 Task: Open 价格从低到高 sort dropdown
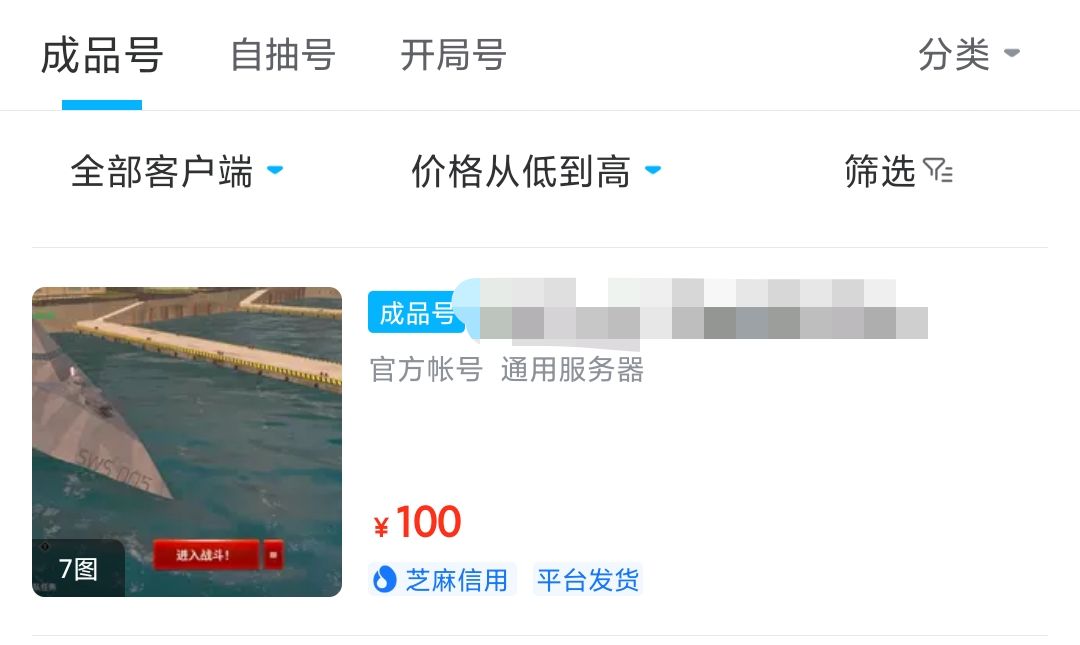[x=536, y=171]
